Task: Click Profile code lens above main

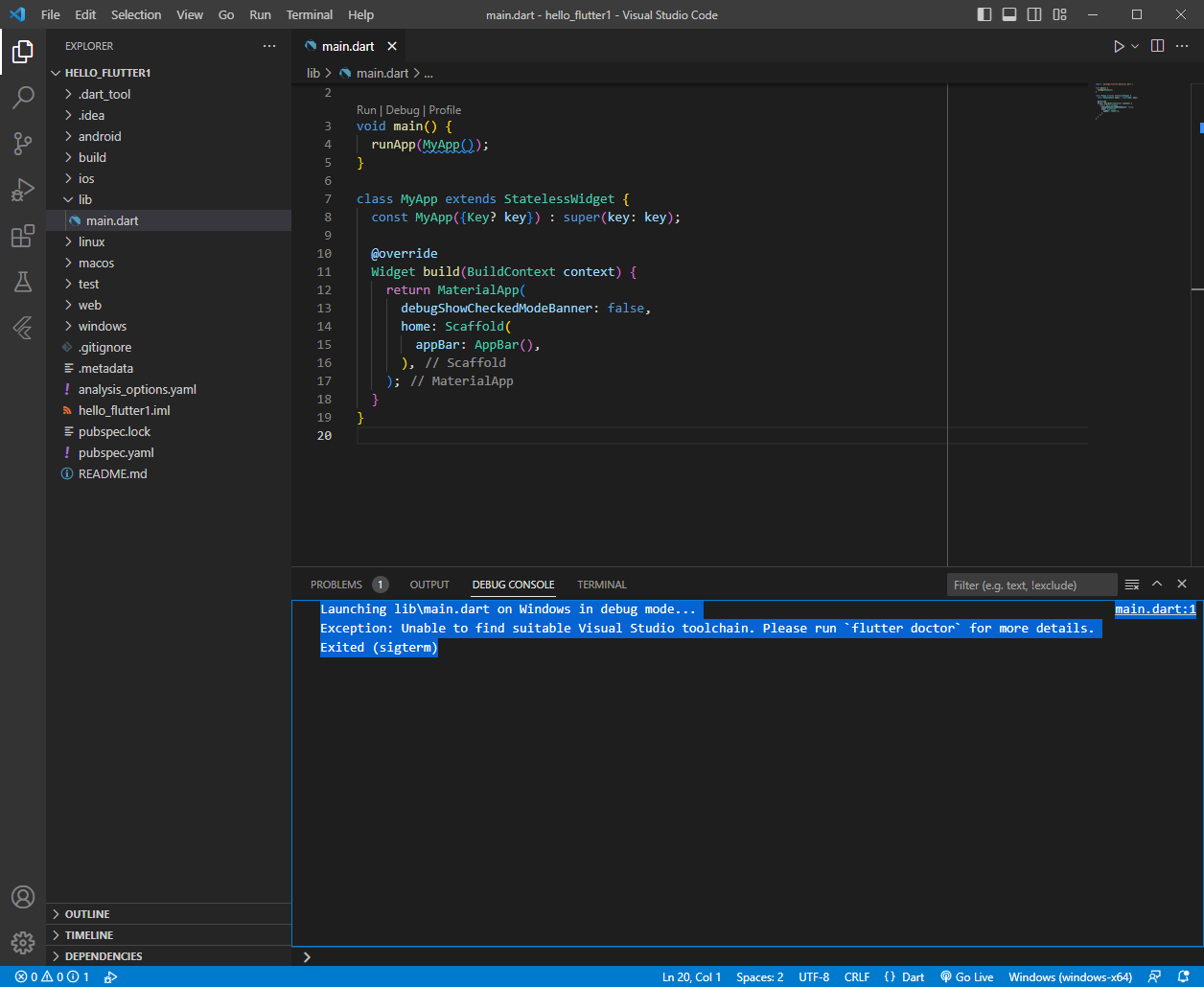Action: pos(445,110)
